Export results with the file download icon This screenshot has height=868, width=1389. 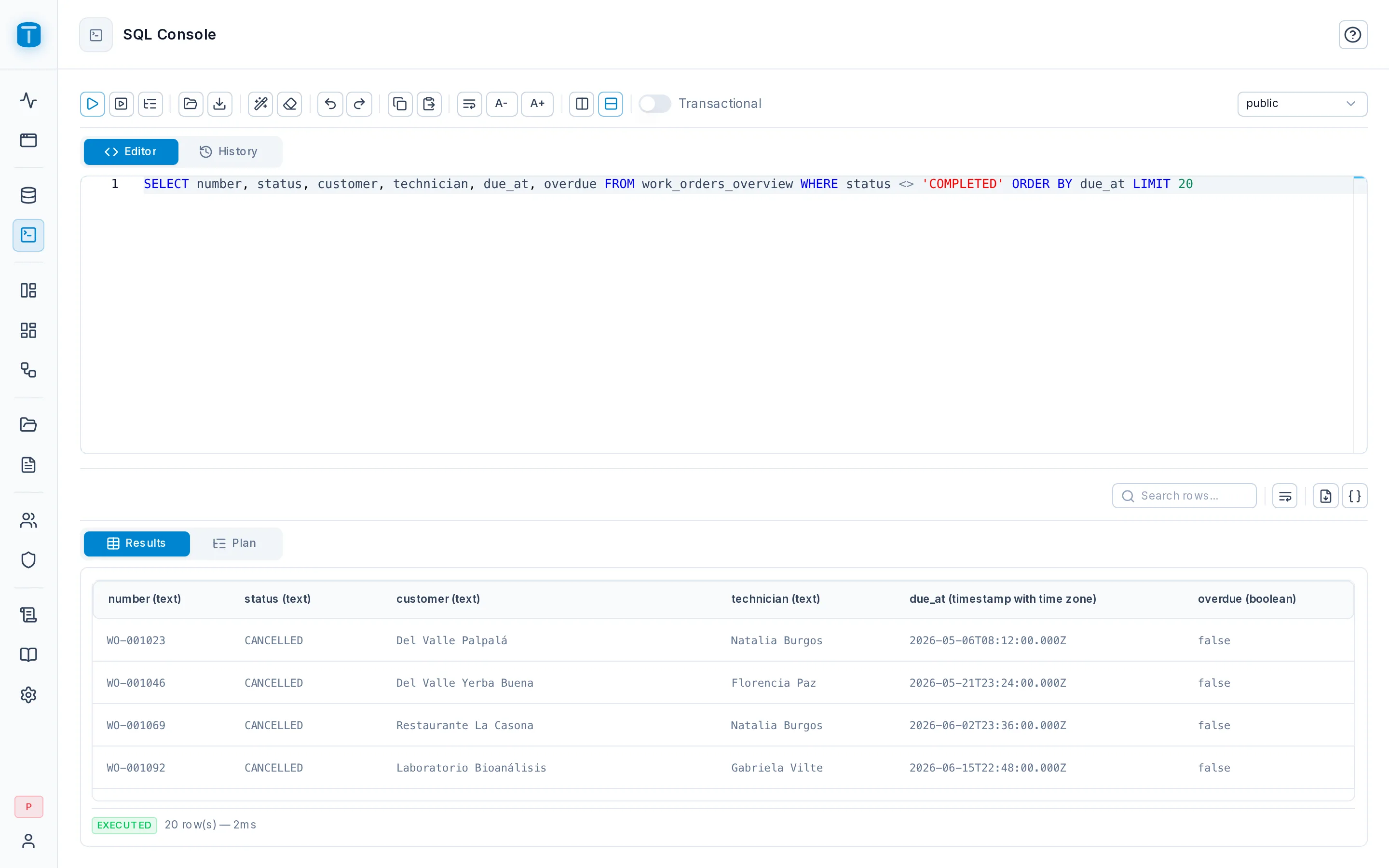[1326, 496]
